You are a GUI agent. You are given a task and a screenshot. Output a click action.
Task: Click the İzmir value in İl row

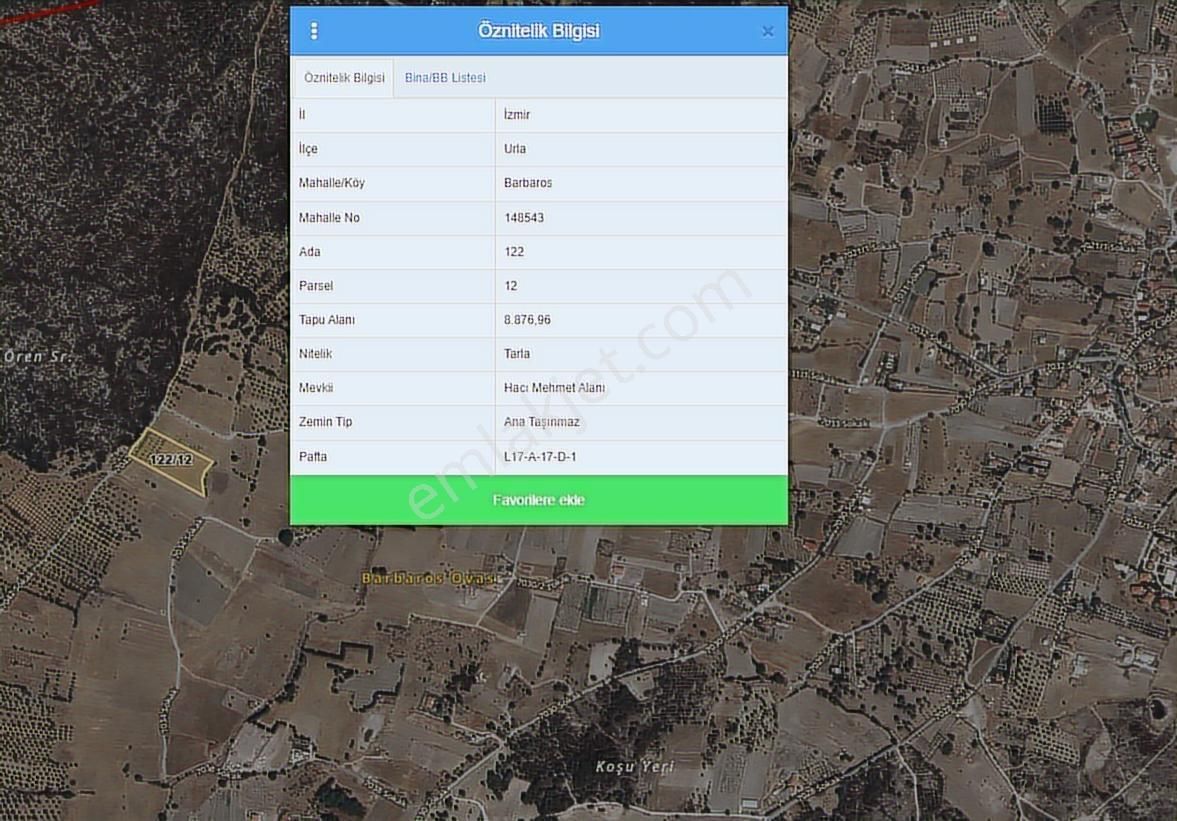517,115
